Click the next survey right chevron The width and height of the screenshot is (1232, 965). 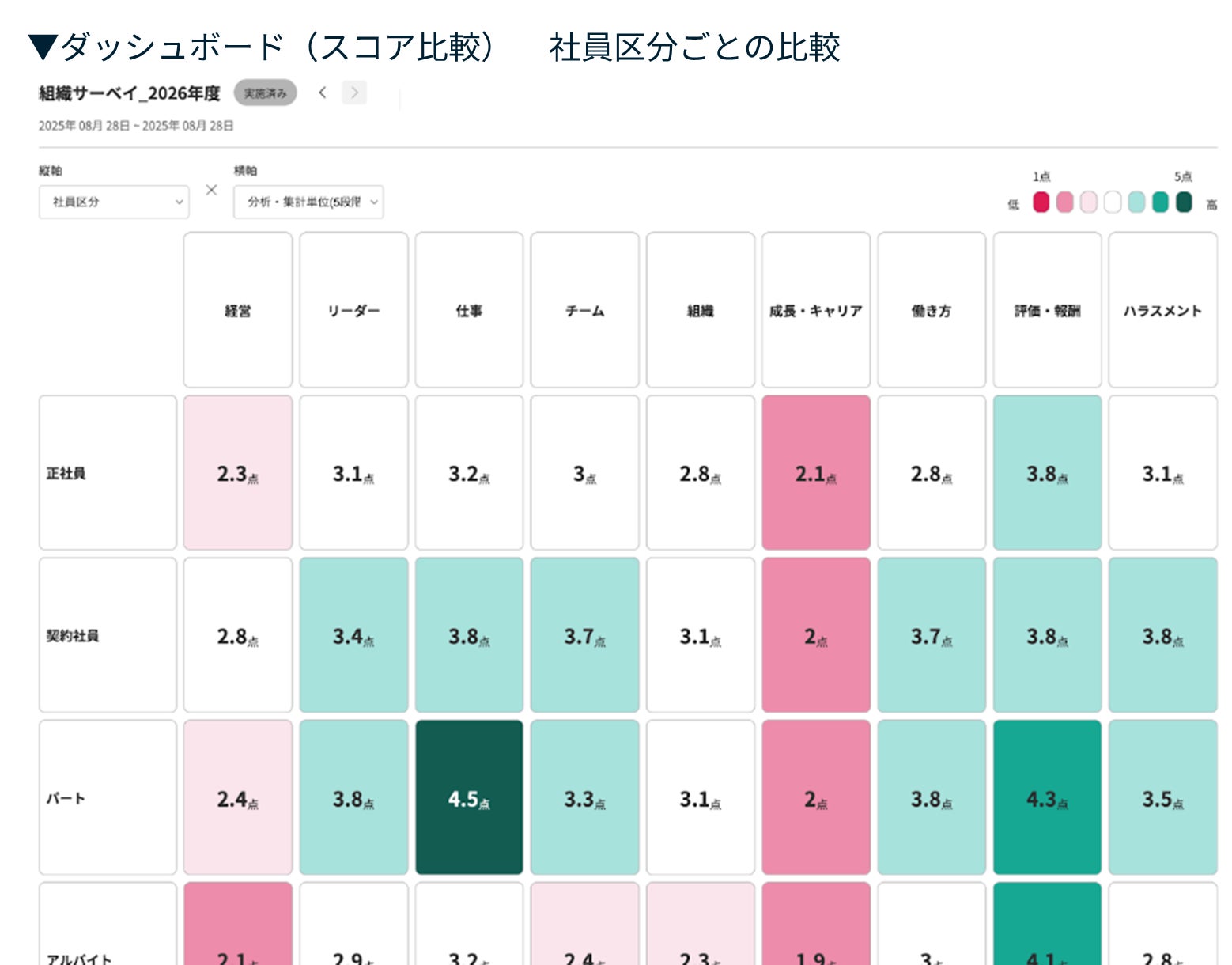354,93
